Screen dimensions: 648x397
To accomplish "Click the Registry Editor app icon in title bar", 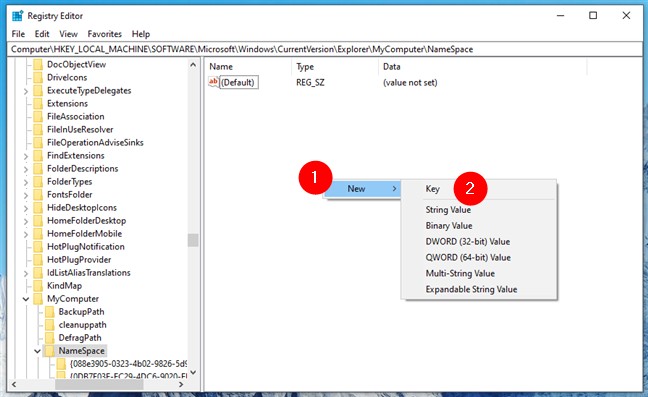I will pyautogui.click(x=17, y=16).
